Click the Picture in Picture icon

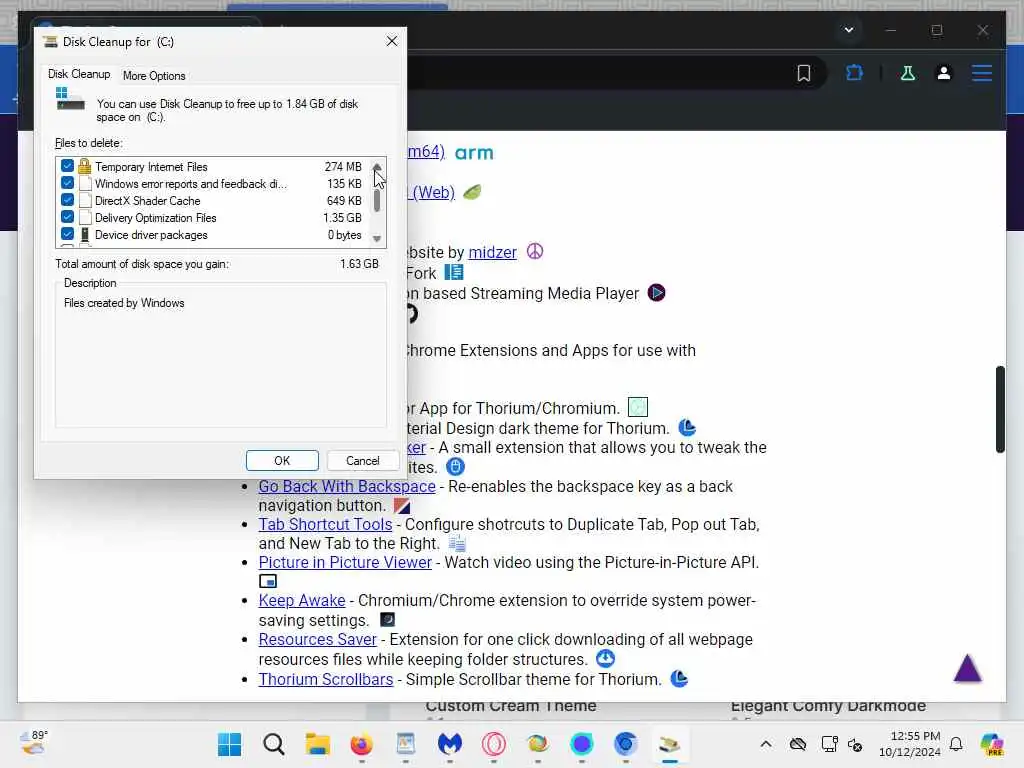(x=268, y=581)
